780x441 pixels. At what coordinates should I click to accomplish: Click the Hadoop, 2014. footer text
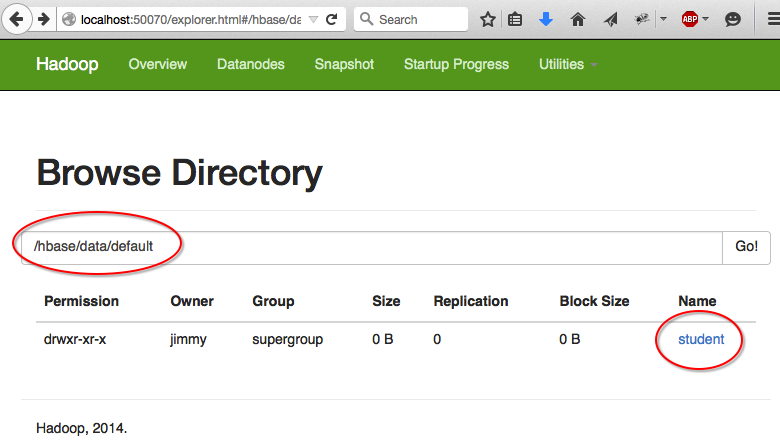pyautogui.click(x=82, y=428)
